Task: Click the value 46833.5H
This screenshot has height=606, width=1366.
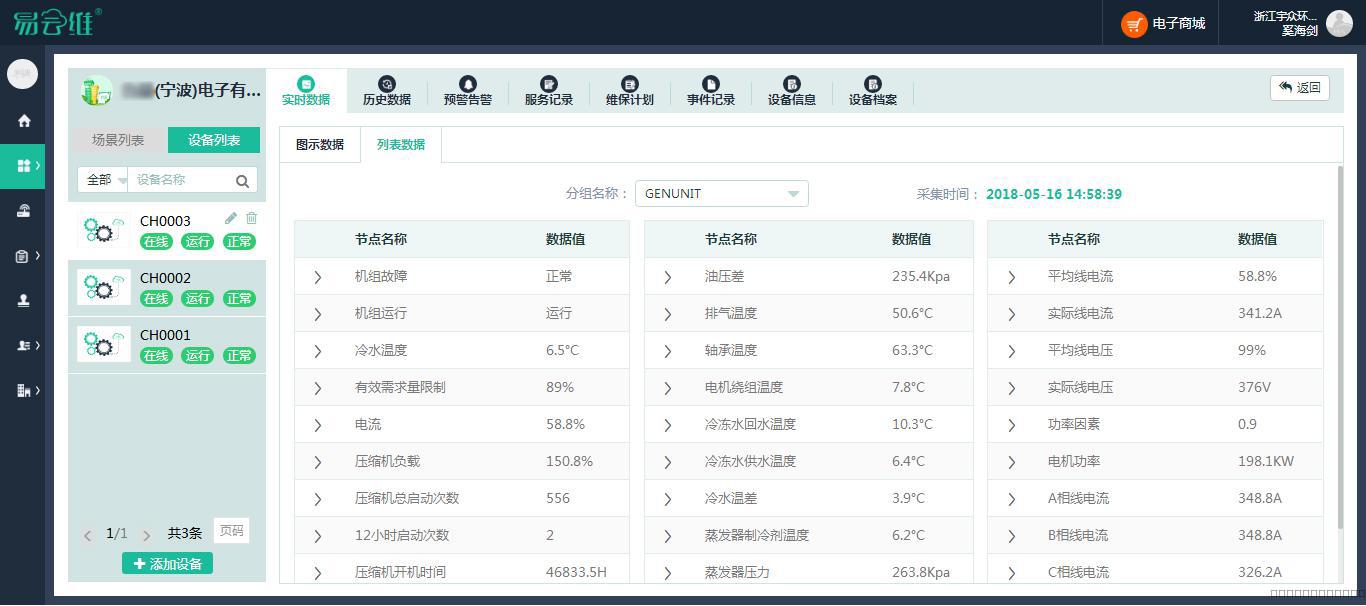Action: coord(576,572)
